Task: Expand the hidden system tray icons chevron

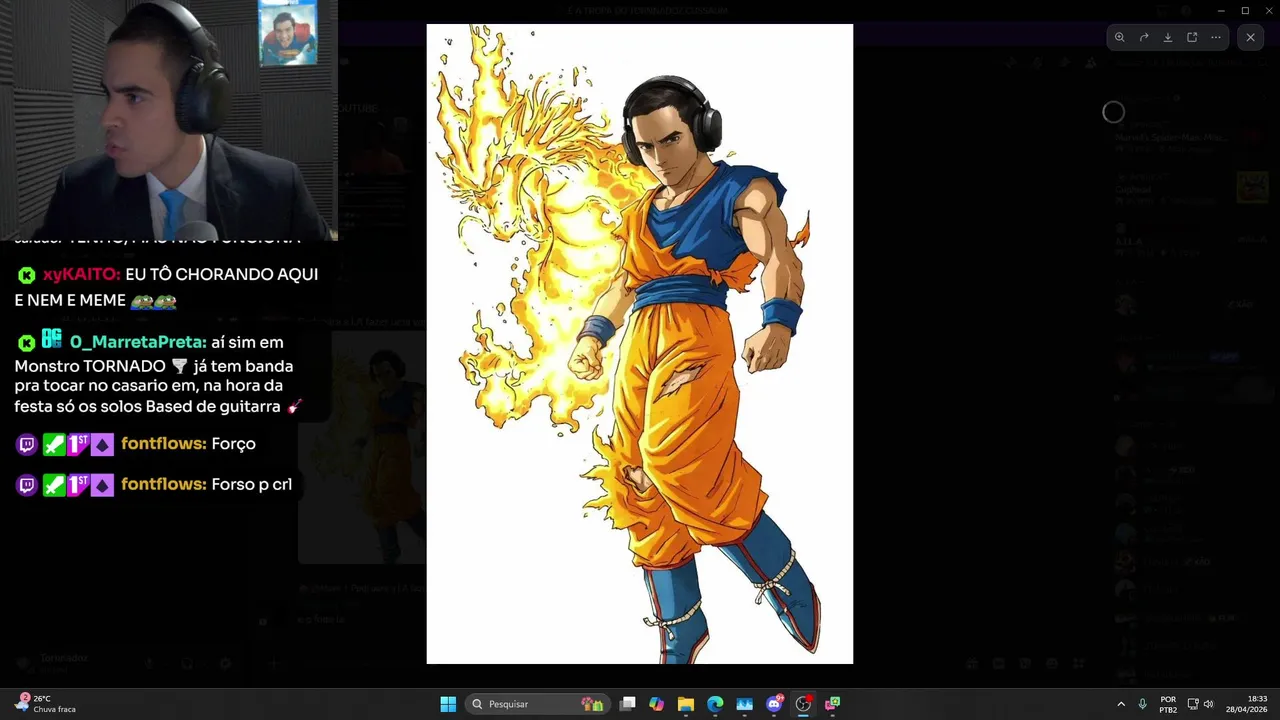Action: point(1120,704)
